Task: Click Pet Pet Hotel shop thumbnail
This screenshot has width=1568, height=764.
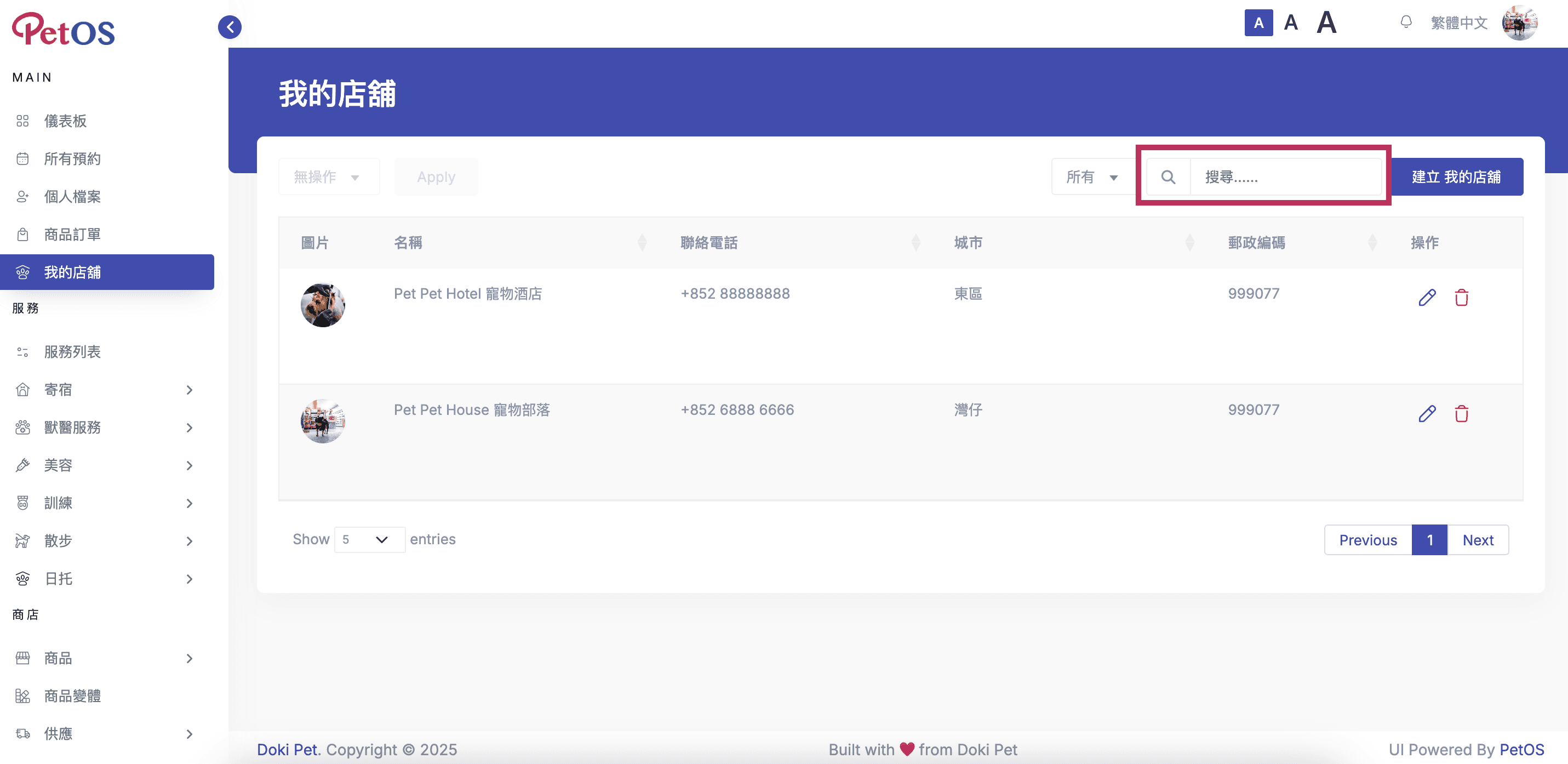Action: pos(323,305)
